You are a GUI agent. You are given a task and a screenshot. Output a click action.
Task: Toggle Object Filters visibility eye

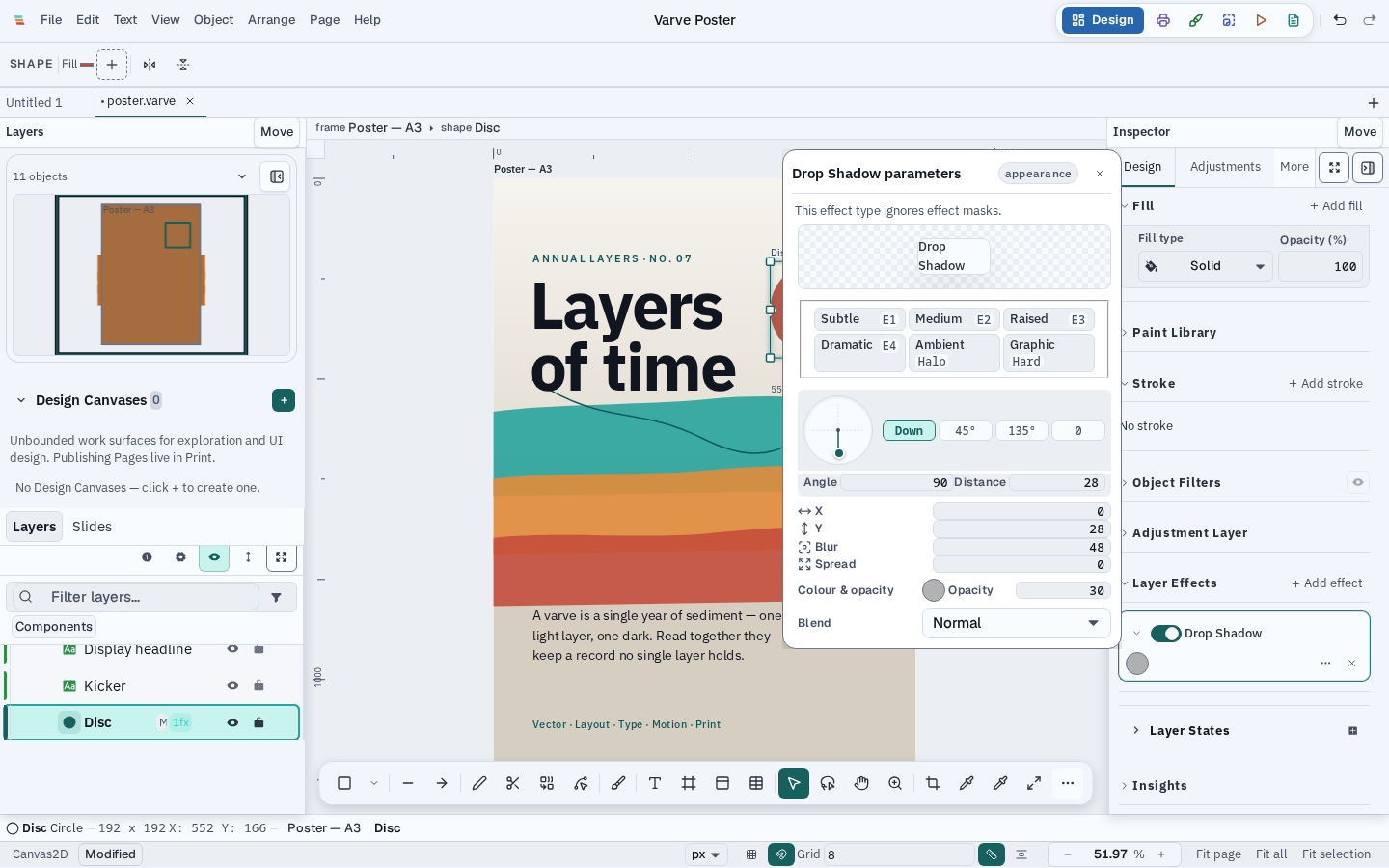point(1358,482)
